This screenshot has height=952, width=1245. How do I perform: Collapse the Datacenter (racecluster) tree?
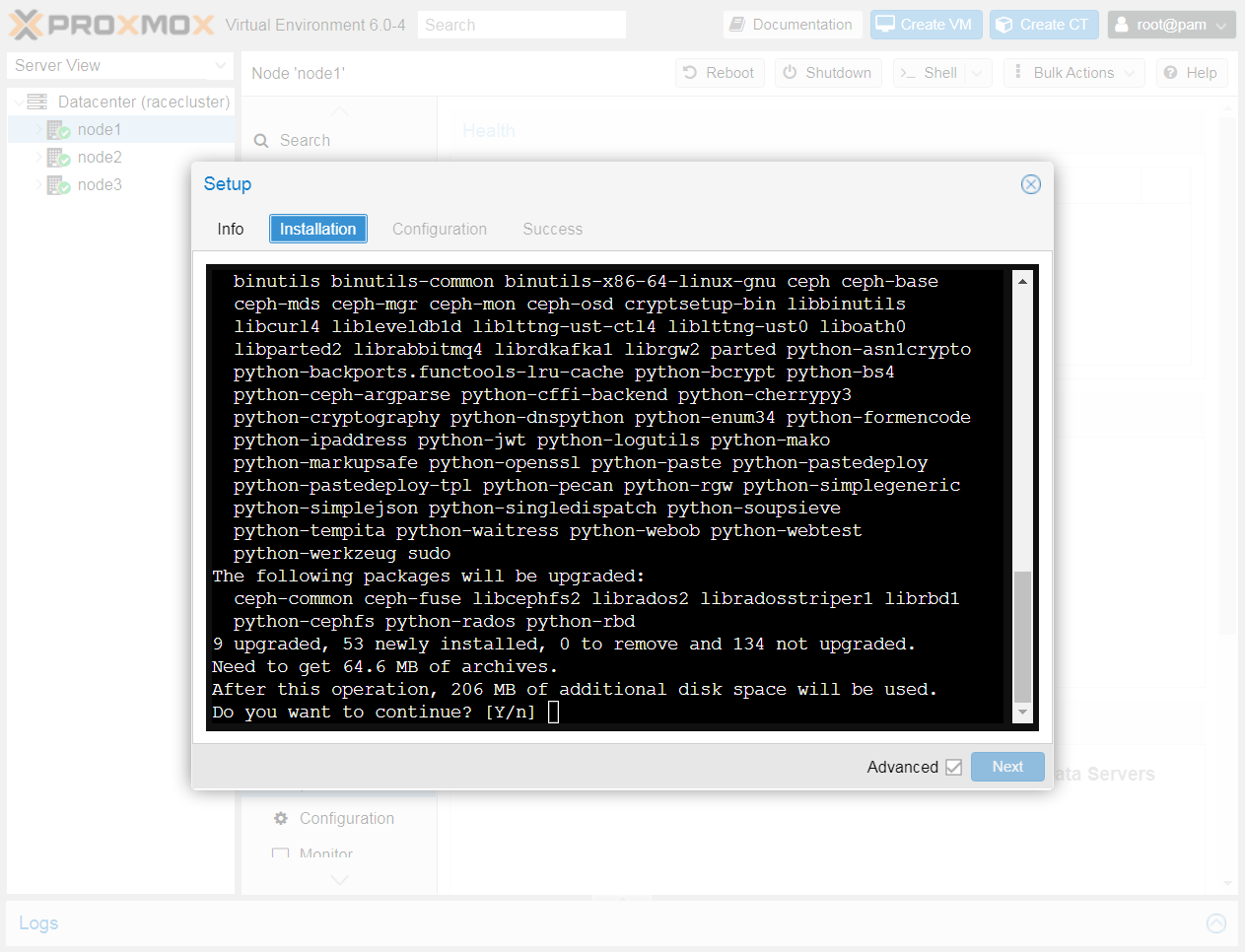point(19,102)
